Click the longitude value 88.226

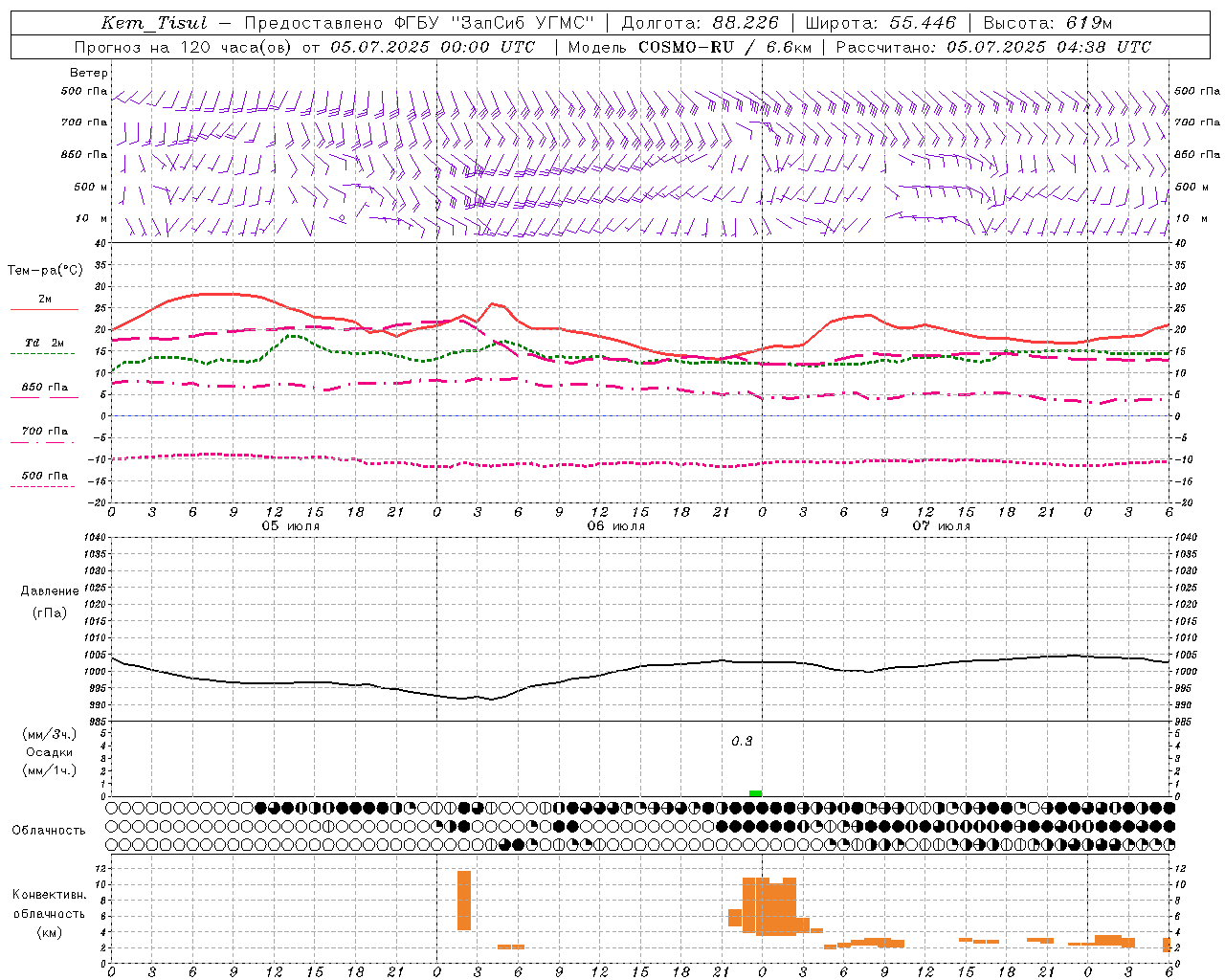pyautogui.click(x=746, y=23)
